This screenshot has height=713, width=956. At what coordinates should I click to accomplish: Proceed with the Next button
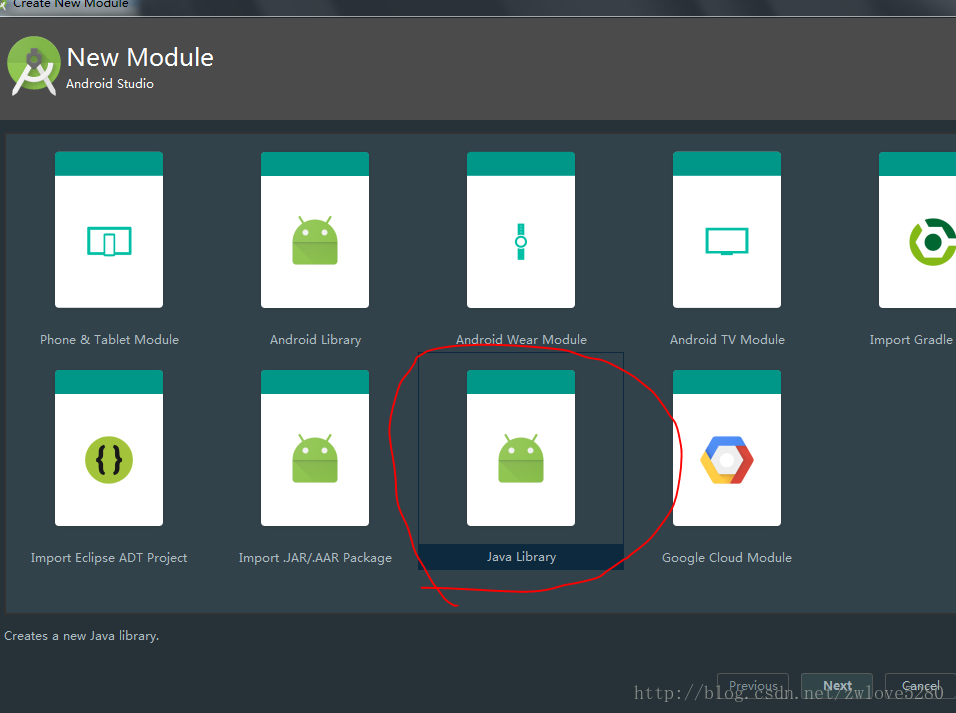tap(837, 686)
